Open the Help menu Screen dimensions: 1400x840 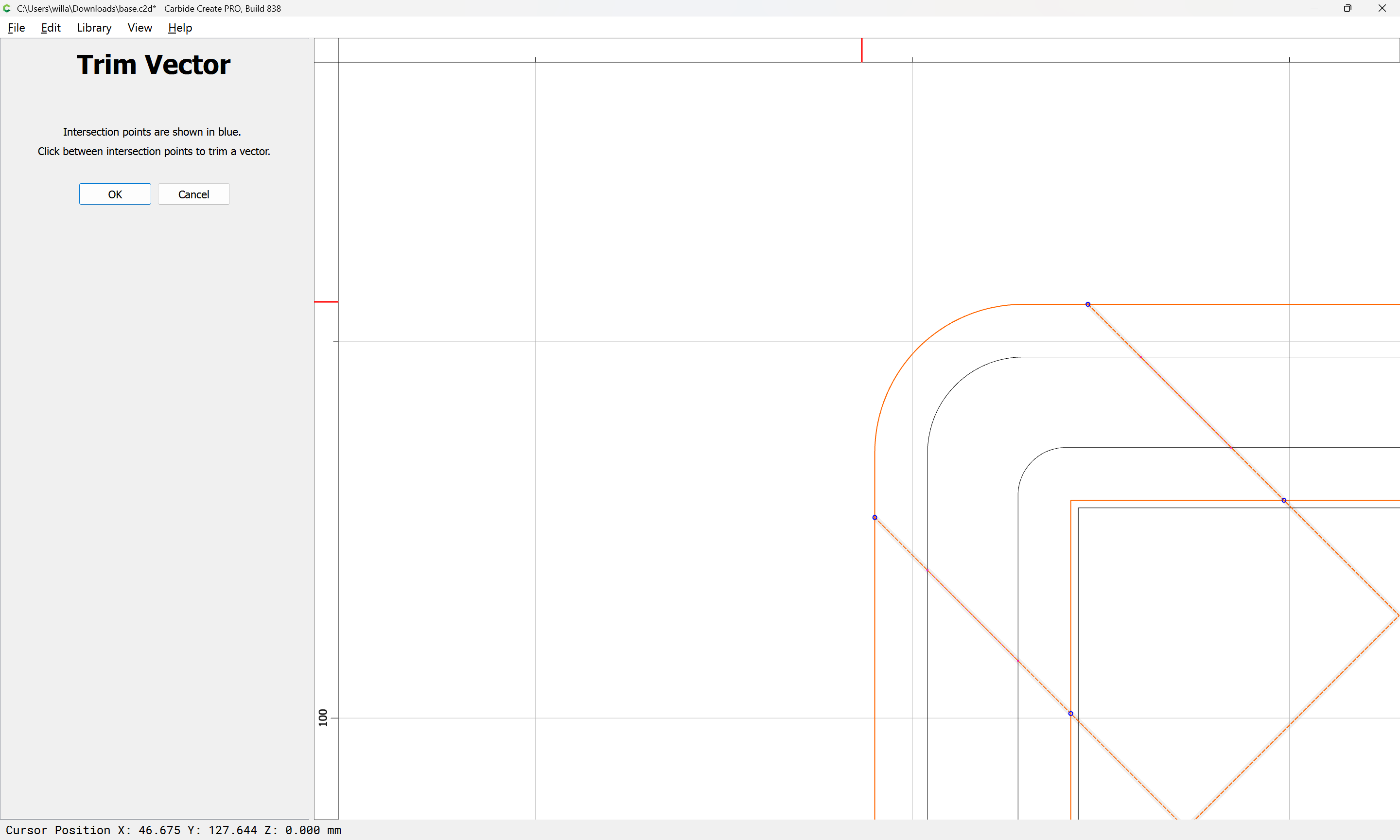click(x=180, y=28)
